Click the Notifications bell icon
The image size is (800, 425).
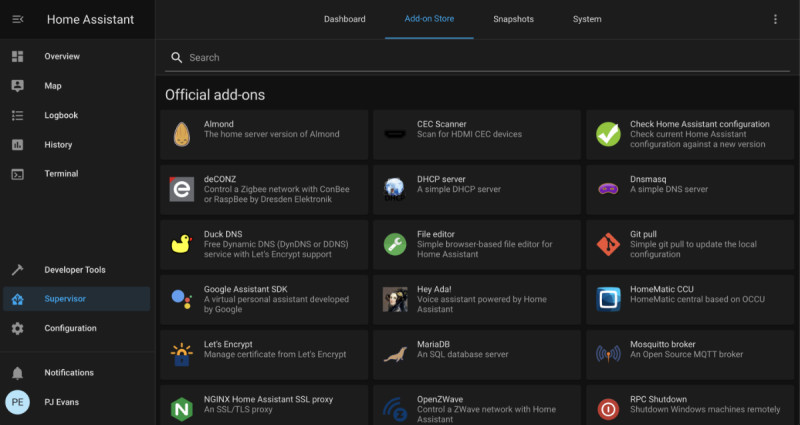tap(17, 373)
